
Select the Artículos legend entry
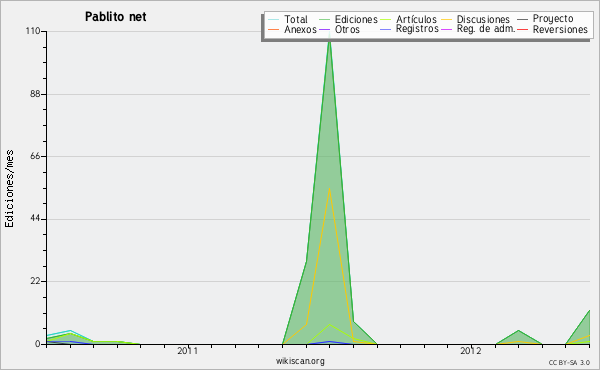(x=416, y=19)
